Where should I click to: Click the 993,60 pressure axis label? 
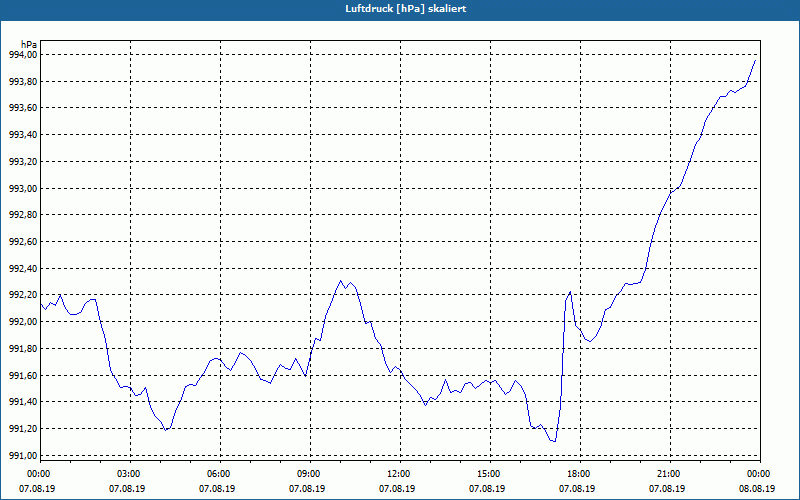tap(23, 108)
